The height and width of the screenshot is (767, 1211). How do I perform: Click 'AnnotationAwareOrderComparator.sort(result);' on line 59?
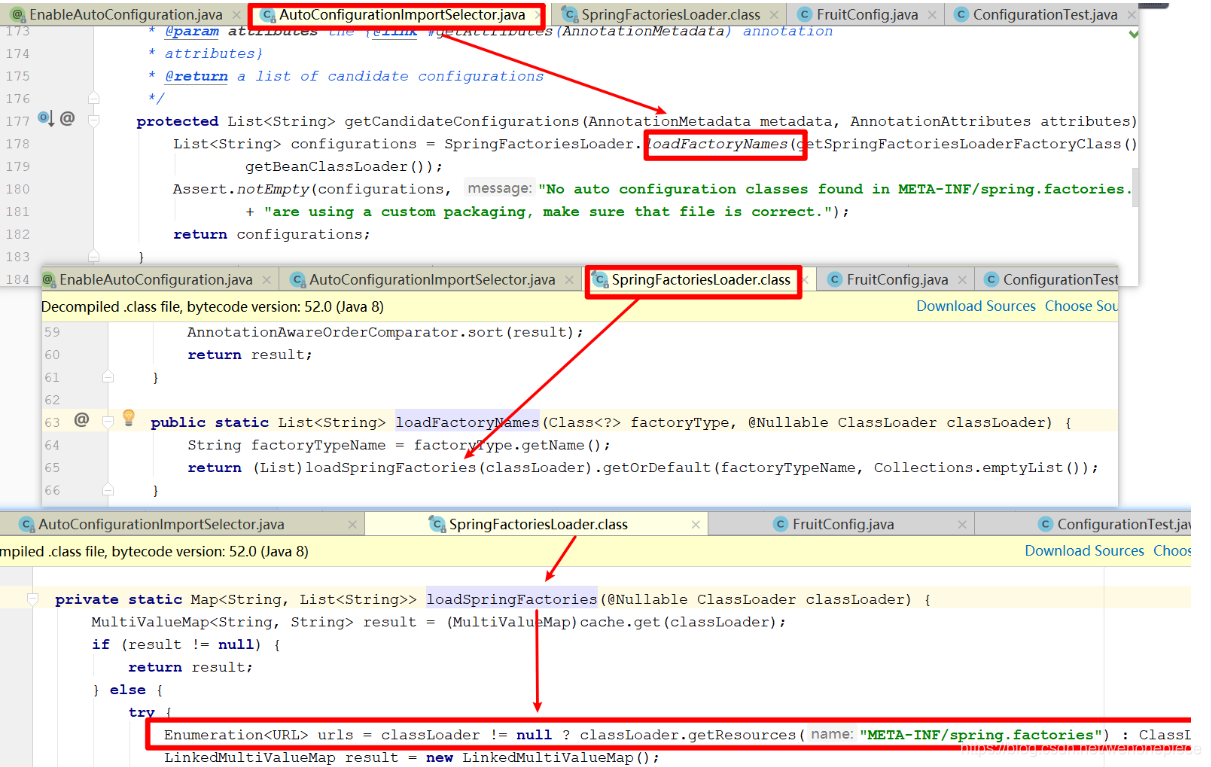[x=385, y=332]
